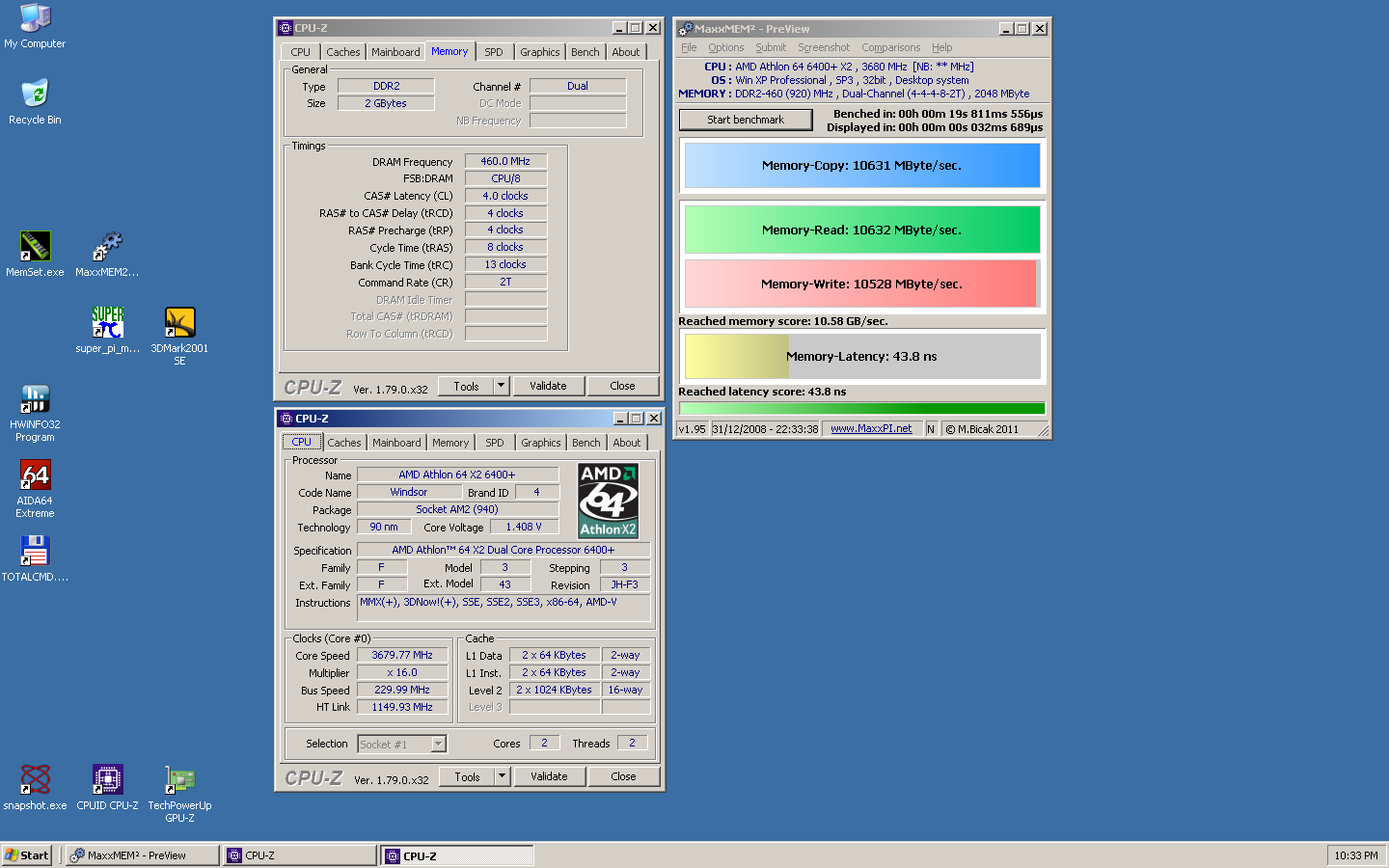Click the Memory-Latency result bar
The height and width of the screenshot is (868, 1389).
pos(862,356)
